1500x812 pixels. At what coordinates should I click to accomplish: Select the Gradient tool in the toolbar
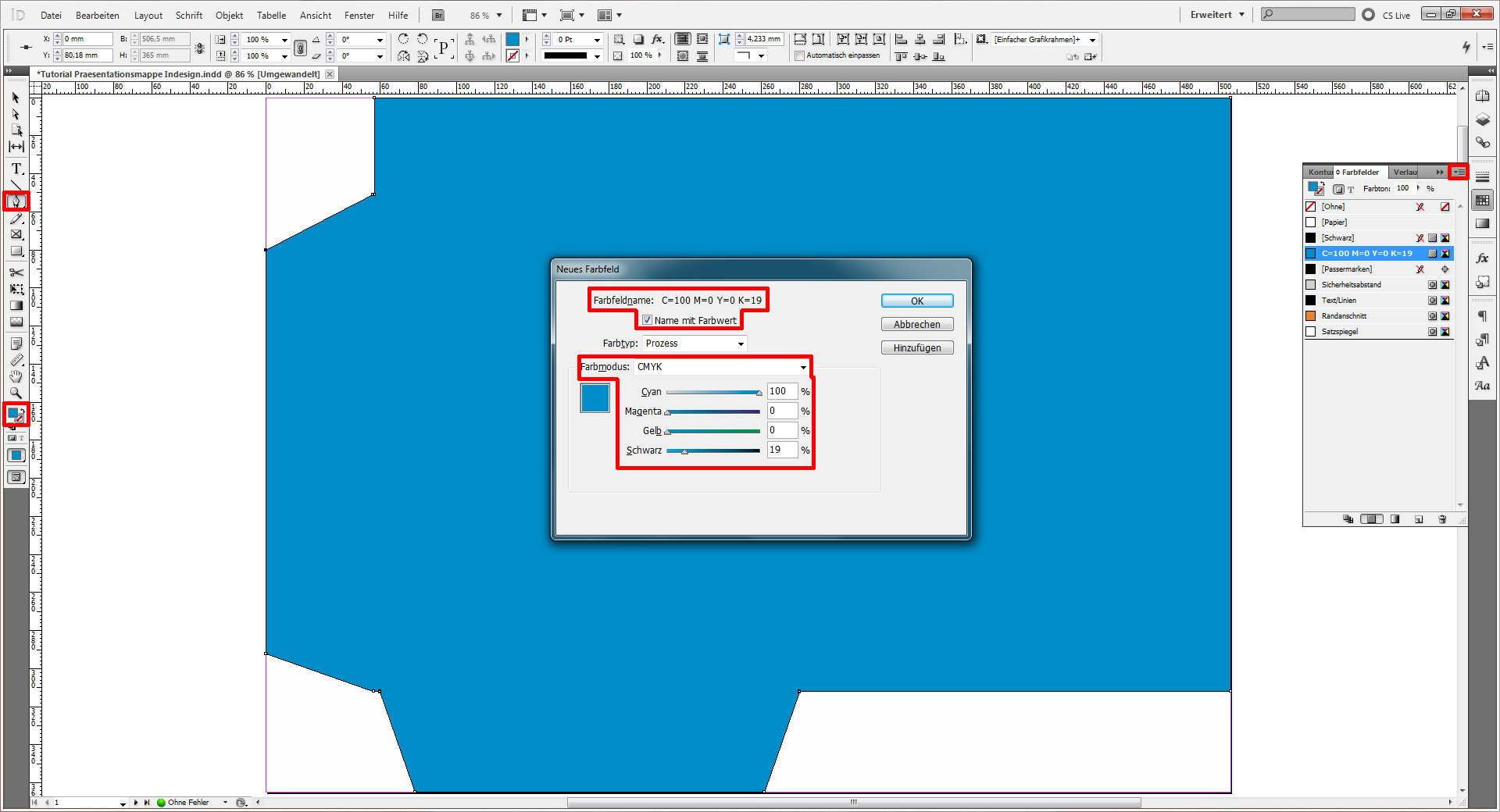(x=16, y=305)
